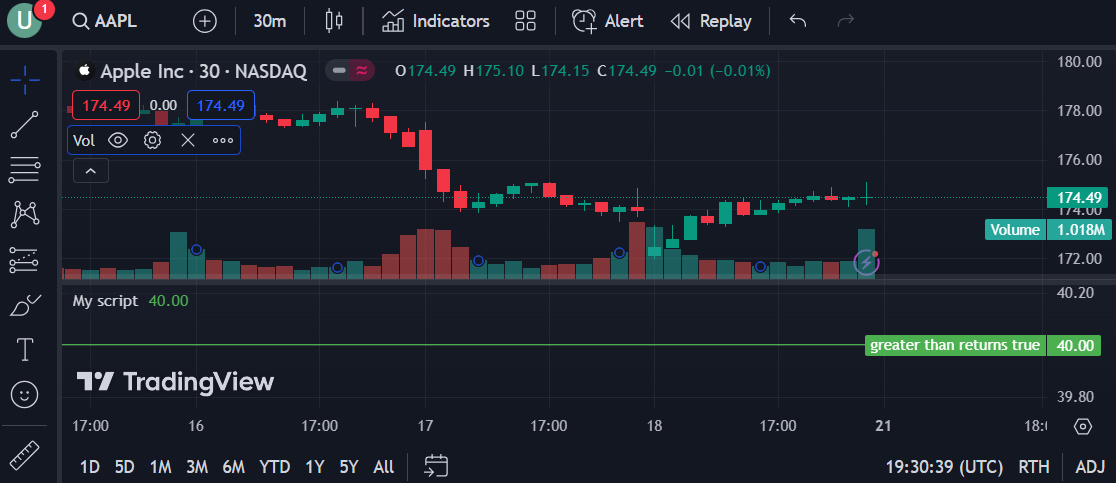The width and height of the screenshot is (1116, 483).
Task: Set range to 6M
Action: click(x=233, y=467)
